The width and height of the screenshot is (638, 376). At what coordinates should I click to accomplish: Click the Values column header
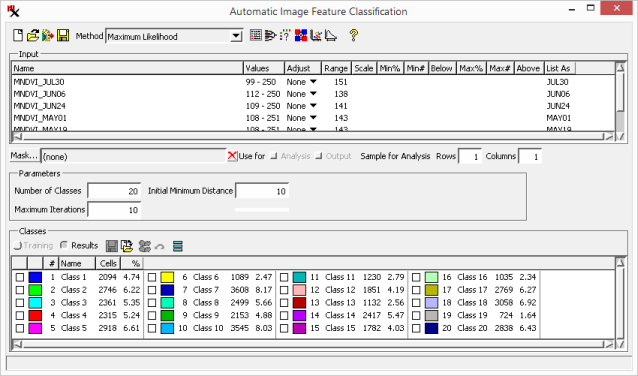pos(264,68)
